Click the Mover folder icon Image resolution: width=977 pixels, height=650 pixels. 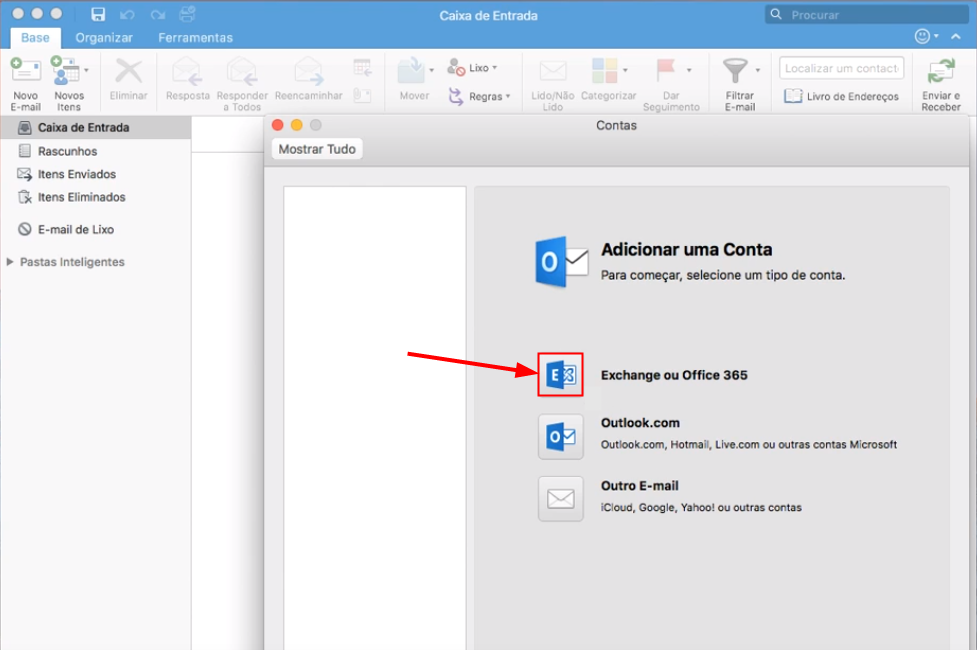click(x=411, y=70)
